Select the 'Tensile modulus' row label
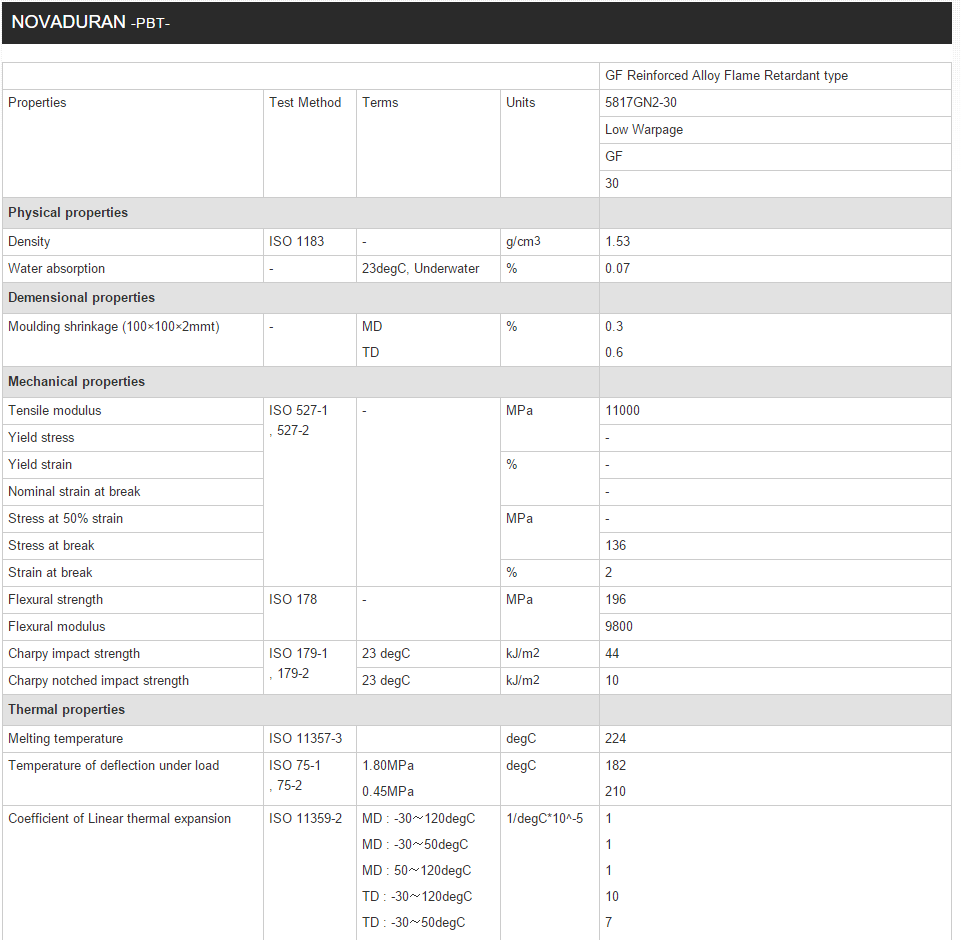The width and height of the screenshot is (961, 940). click(55, 411)
